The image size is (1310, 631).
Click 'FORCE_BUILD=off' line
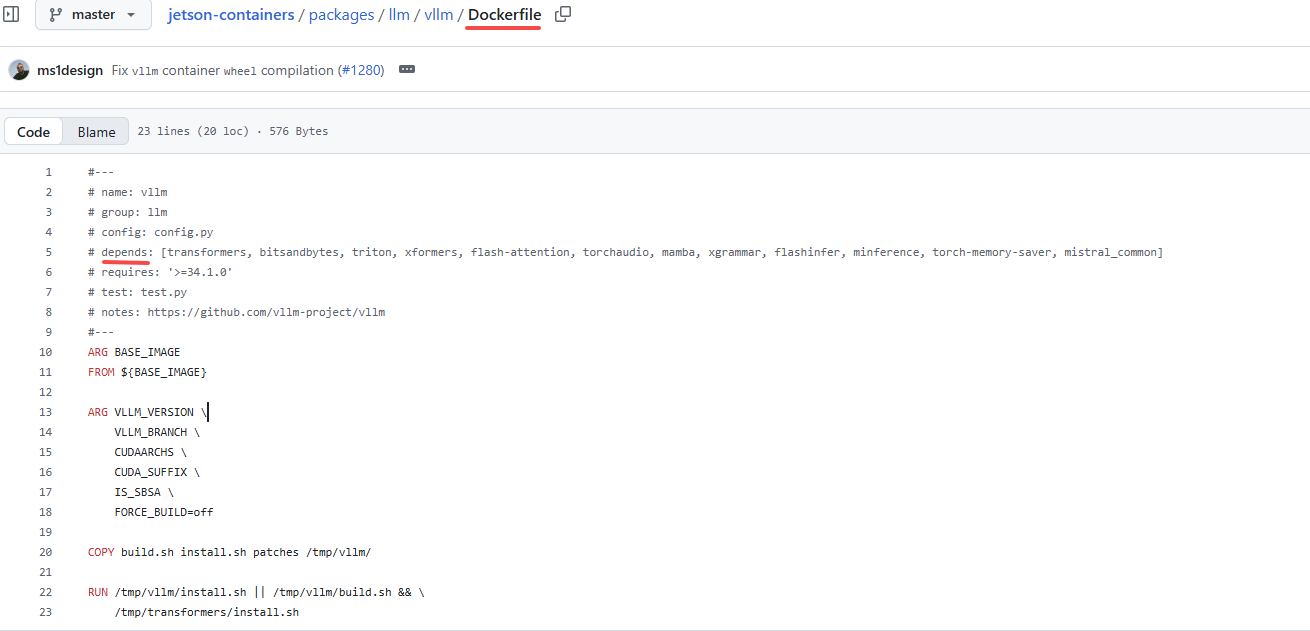tap(164, 512)
